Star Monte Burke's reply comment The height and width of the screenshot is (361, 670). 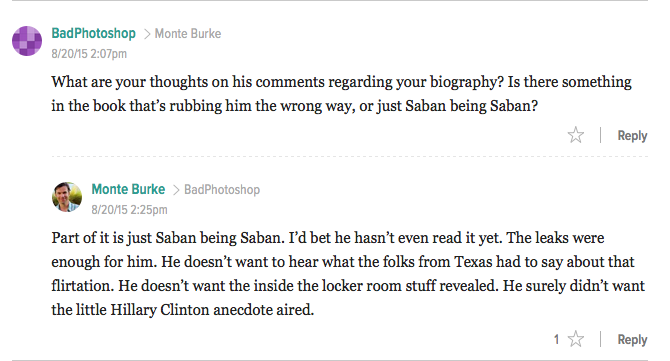click(576, 339)
